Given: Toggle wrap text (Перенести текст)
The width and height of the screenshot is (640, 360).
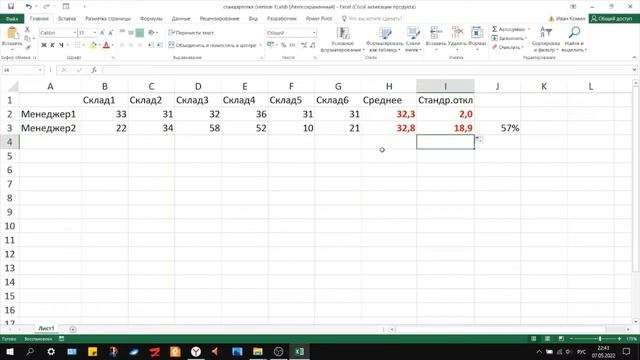Looking at the screenshot, I should click(191, 33).
